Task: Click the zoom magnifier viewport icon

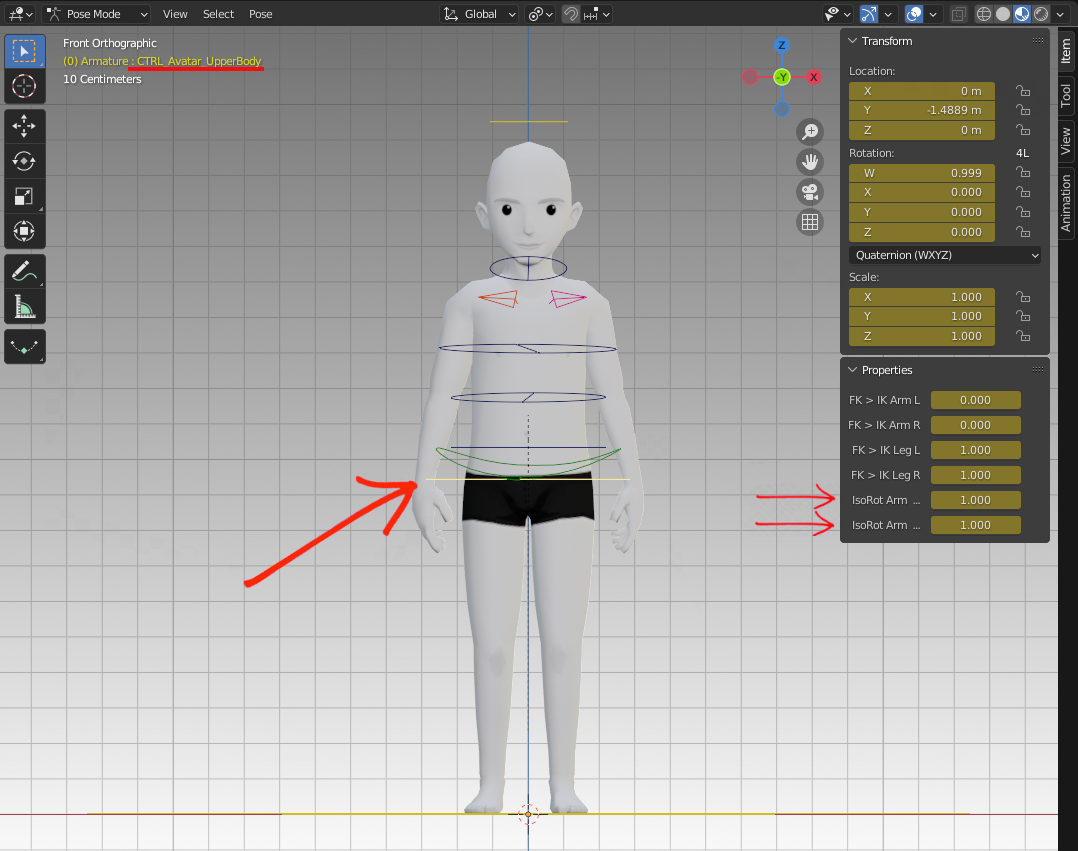Action: [x=810, y=131]
